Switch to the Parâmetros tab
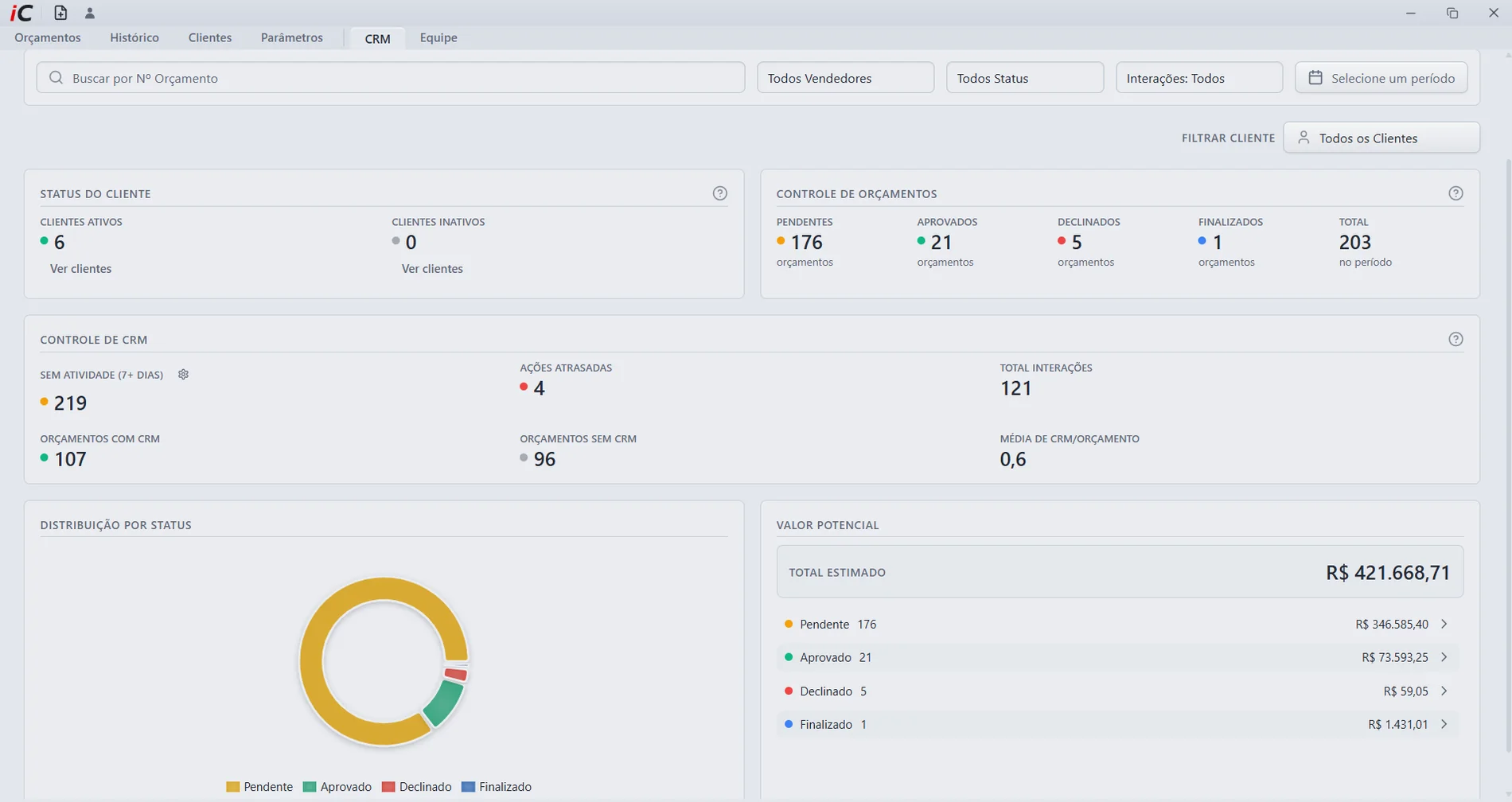Image resolution: width=1512 pixels, height=802 pixels. [292, 37]
